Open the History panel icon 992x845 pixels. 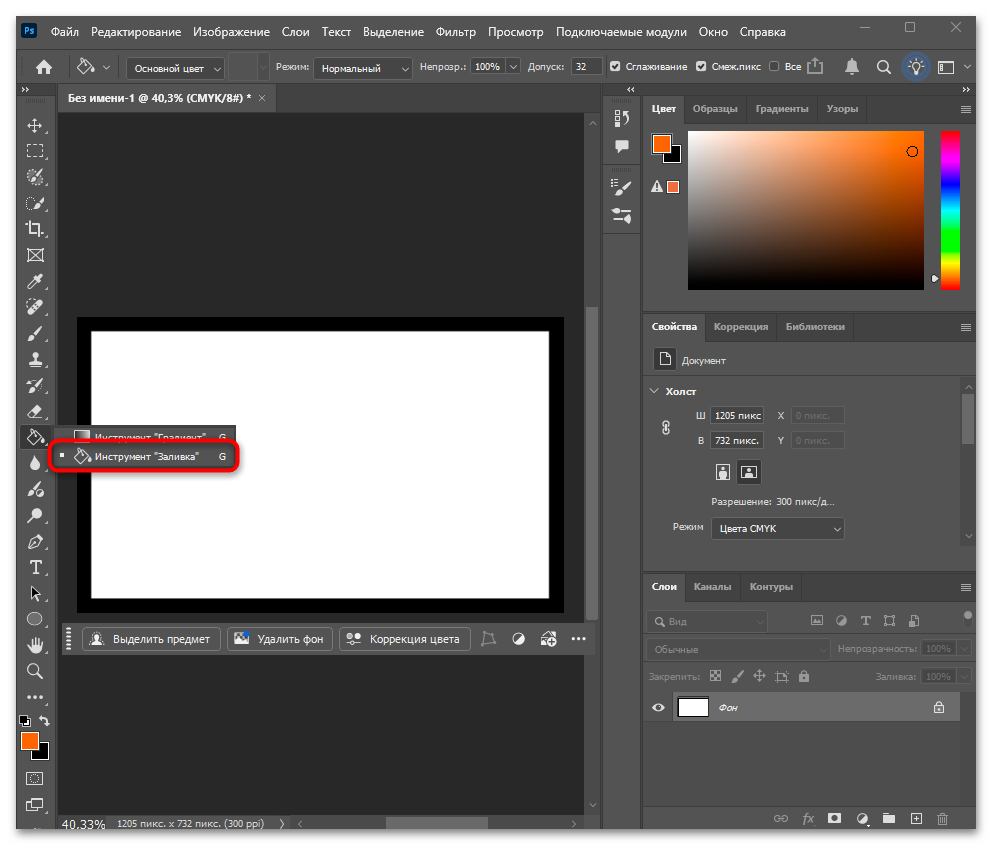point(622,118)
